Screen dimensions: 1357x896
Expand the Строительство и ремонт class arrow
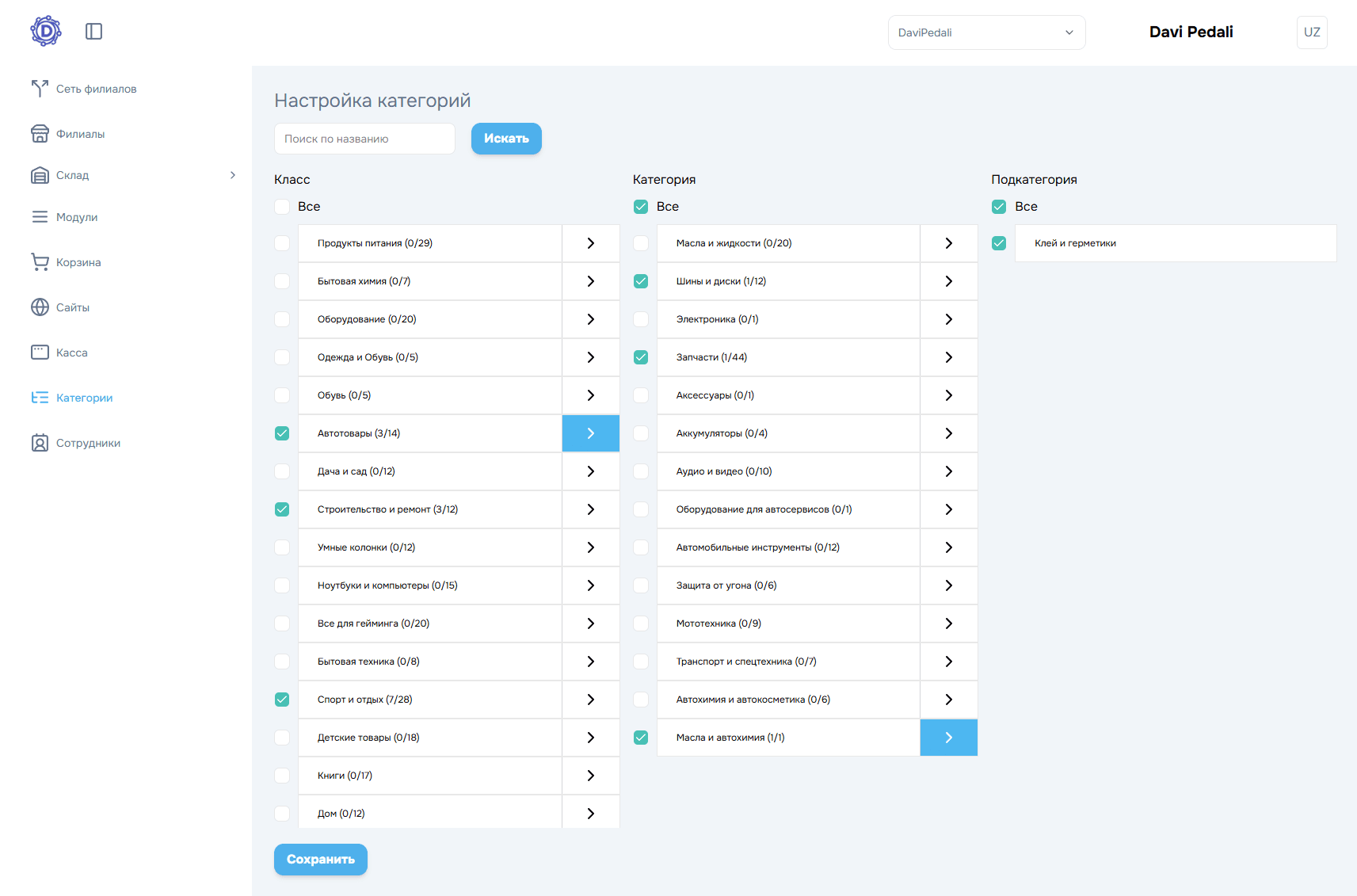pyautogui.click(x=590, y=509)
